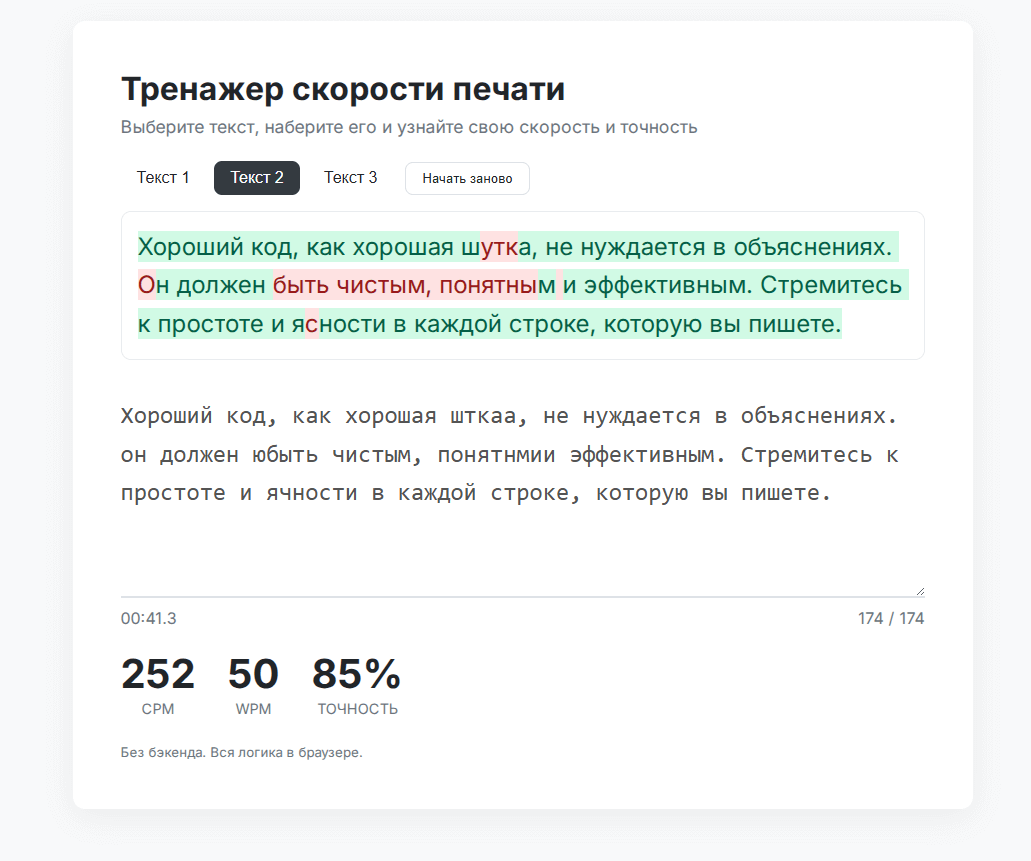Image resolution: width=1031 pixels, height=861 pixels.
Task: Switch to the Текст 1 tab
Action: pos(163,178)
